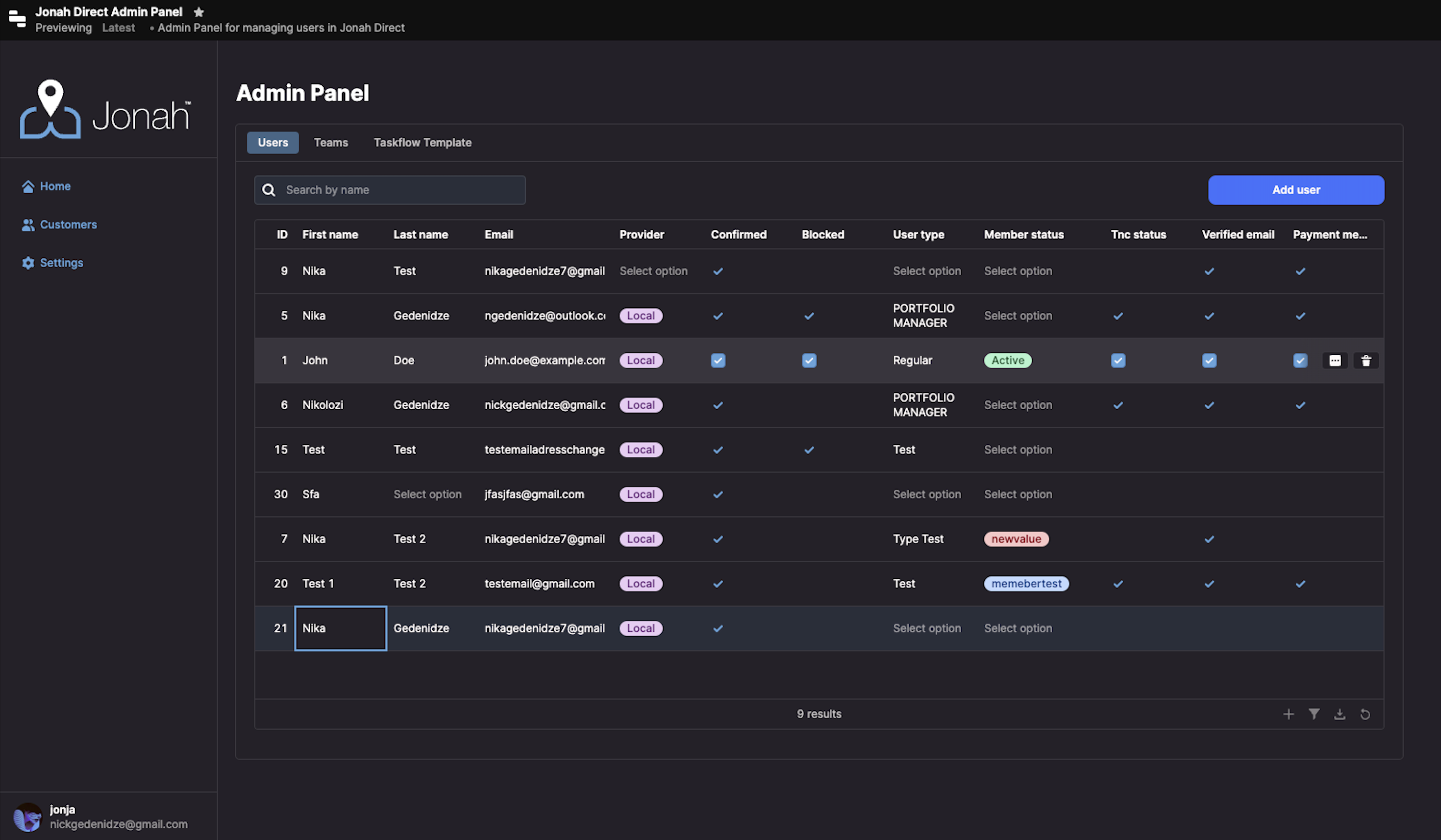Click the Add user button

[1296, 190]
